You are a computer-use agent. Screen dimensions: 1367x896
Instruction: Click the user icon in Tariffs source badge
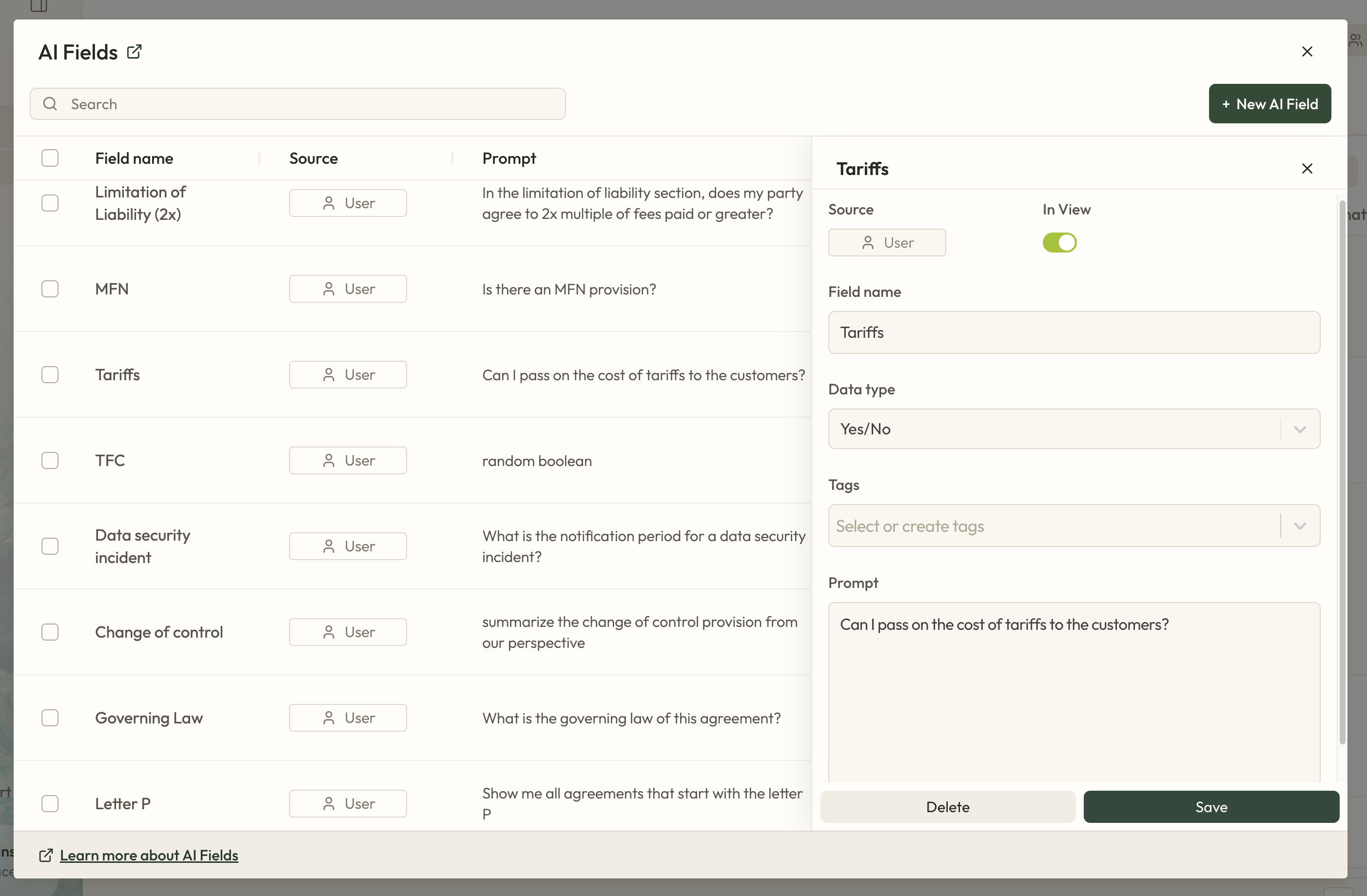pyautogui.click(x=868, y=243)
